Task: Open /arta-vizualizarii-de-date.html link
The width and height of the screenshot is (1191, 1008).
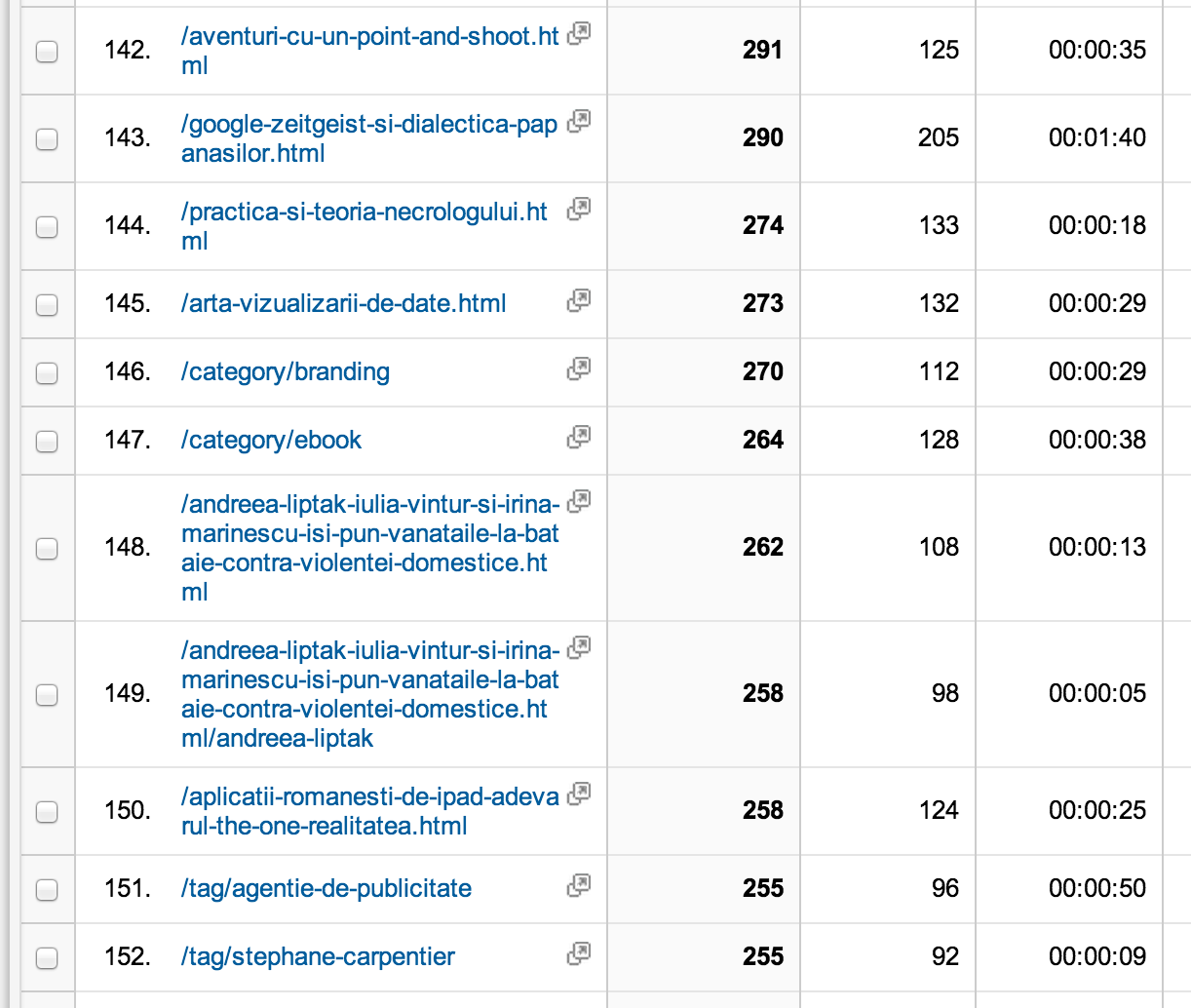Action: pyautogui.click(x=343, y=304)
